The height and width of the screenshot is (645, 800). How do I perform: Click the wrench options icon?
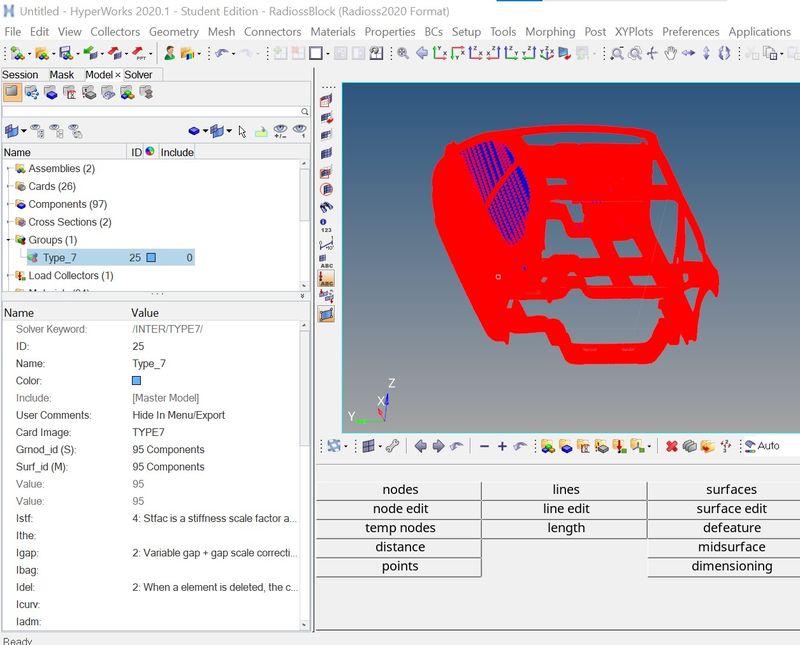click(x=392, y=446)
